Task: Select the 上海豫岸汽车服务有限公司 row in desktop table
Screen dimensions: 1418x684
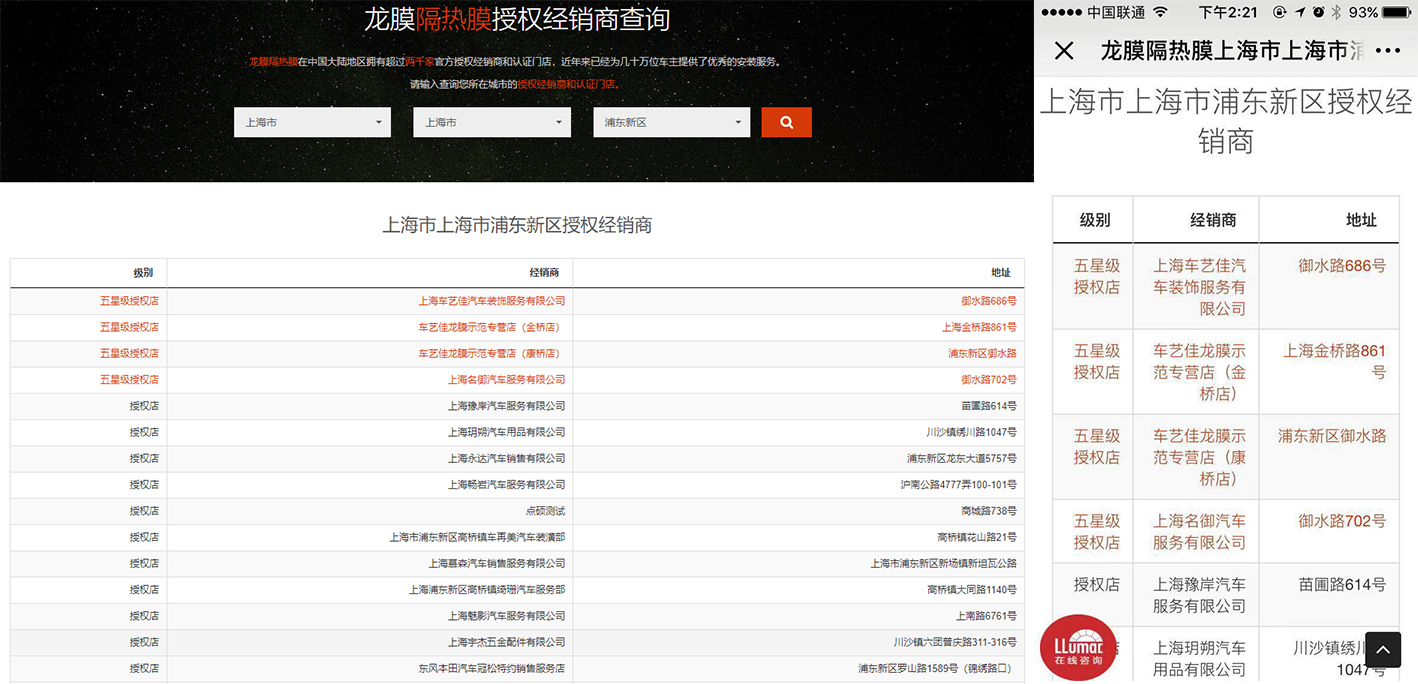Action: click(506, 406)
